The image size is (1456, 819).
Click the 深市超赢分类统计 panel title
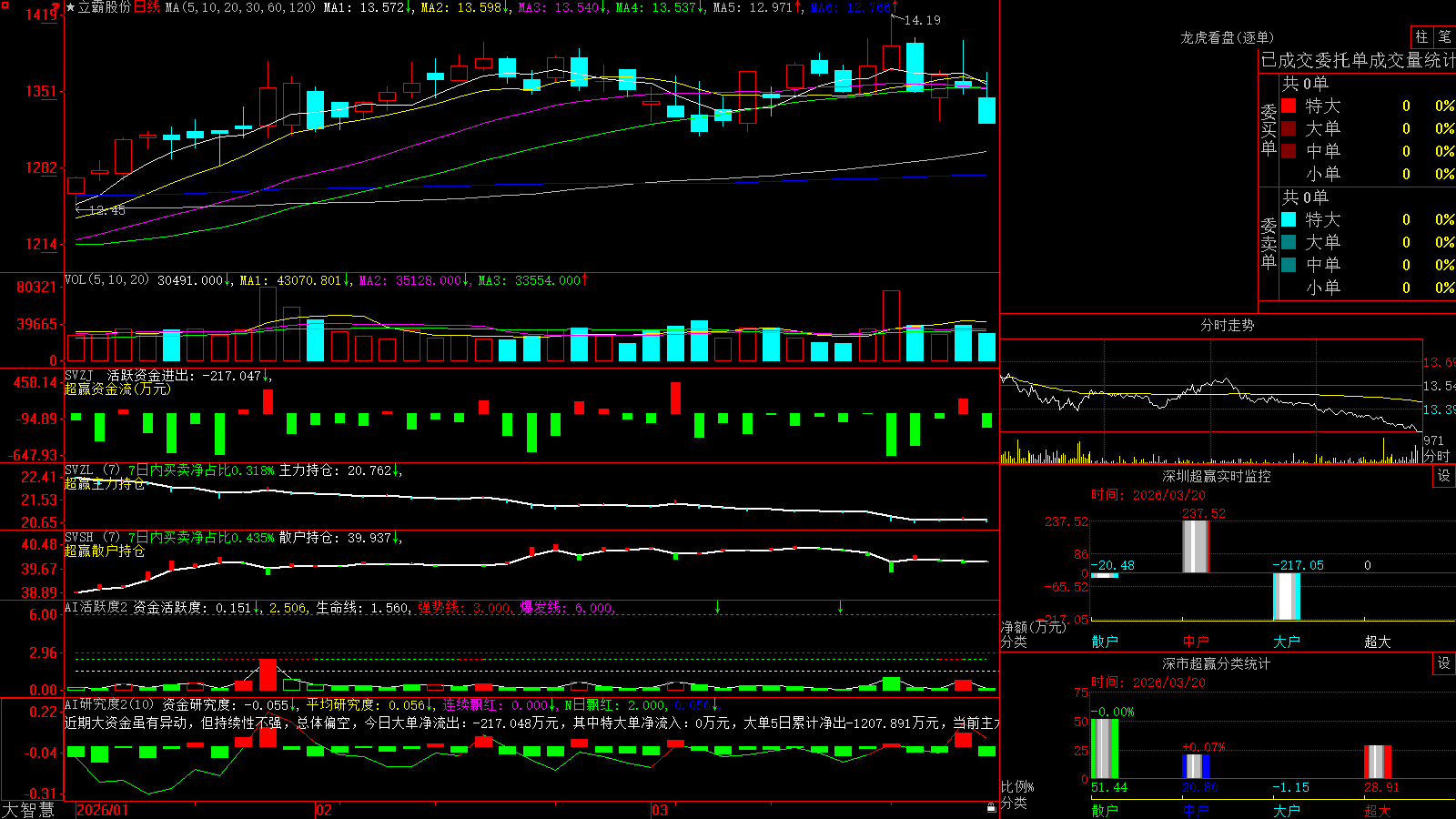coord(1217,663)
